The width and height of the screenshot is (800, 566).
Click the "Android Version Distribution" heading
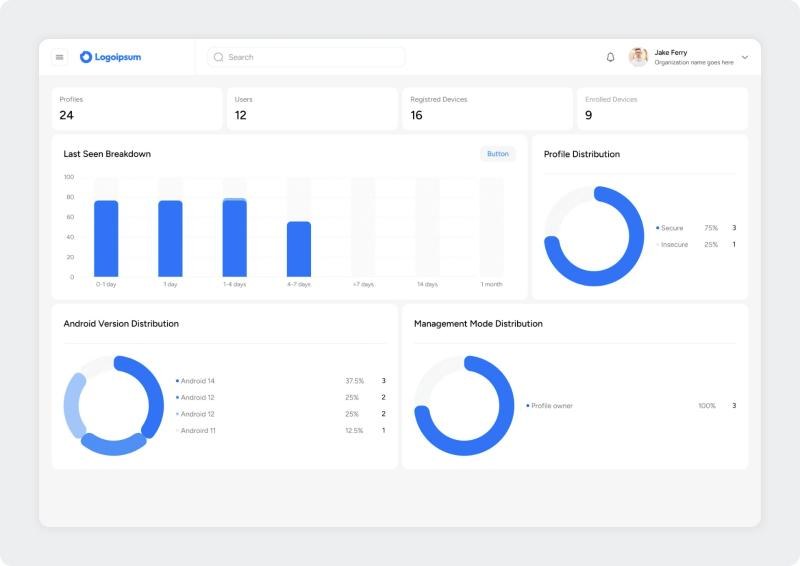click(121, 324)
